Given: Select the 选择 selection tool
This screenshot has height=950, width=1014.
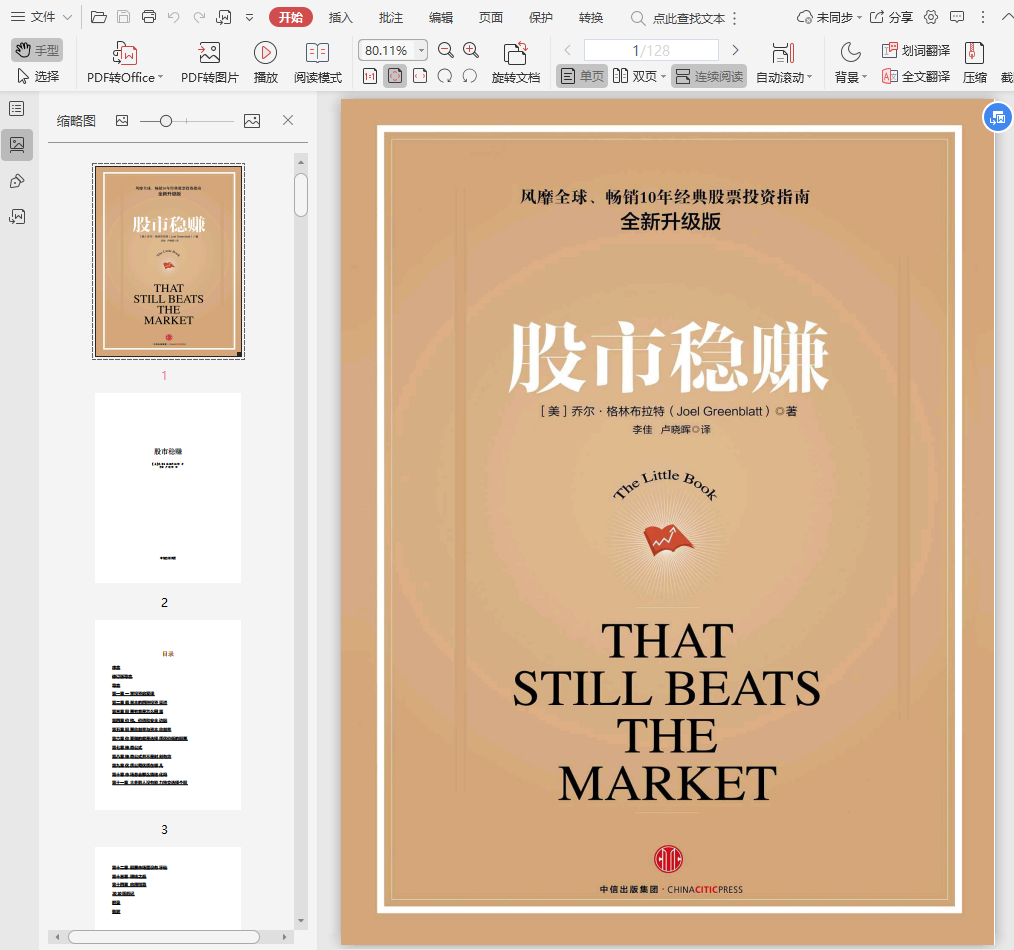Looking at the screenshot, I should 38,76.
